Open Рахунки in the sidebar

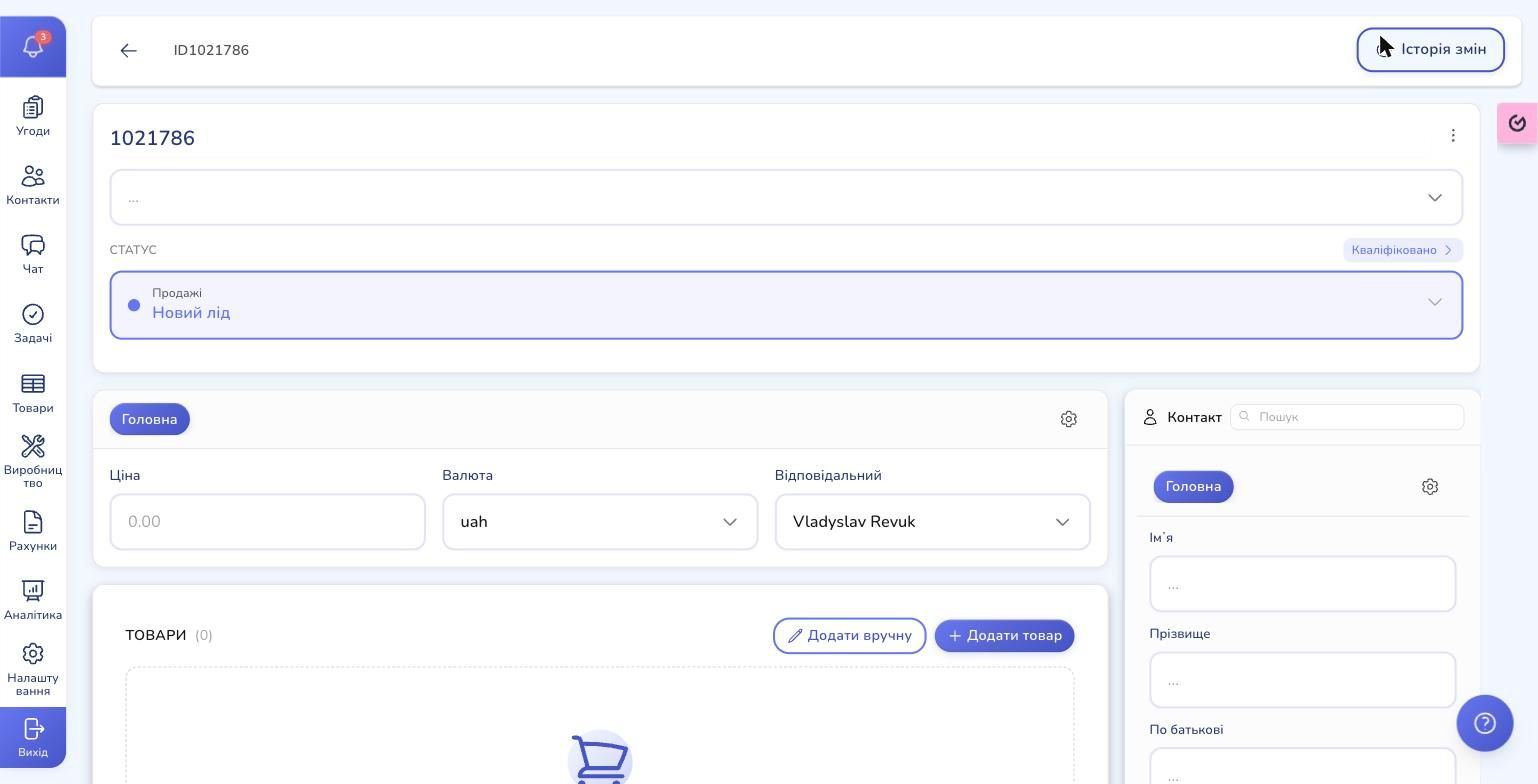pyautogui.click(x=33, y=531)
